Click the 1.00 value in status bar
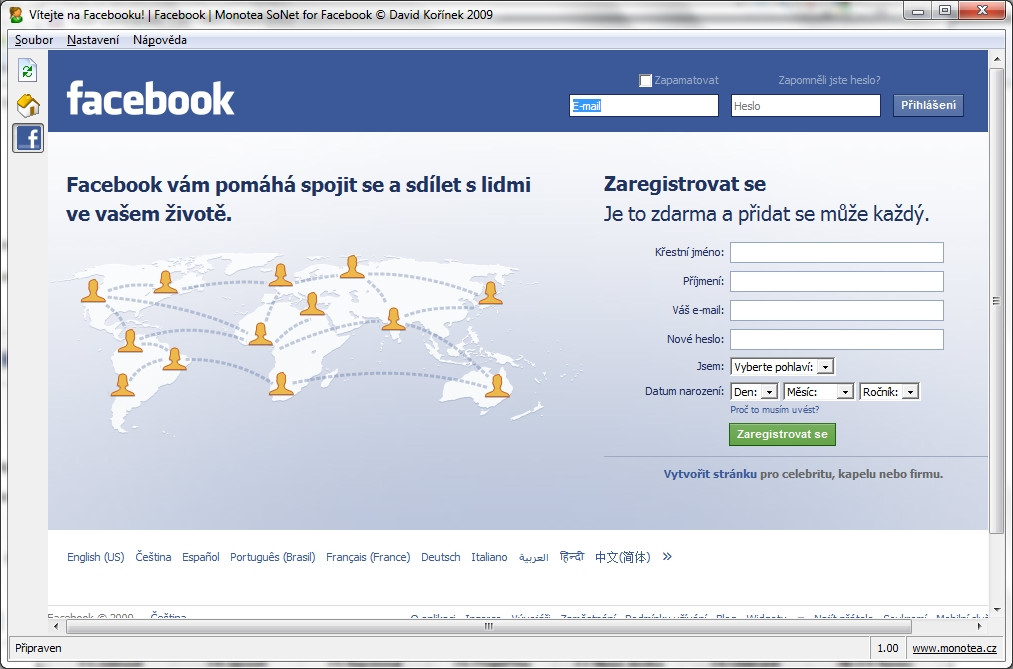The height and width of the screenshot is (669, 1013). [888, 648]
